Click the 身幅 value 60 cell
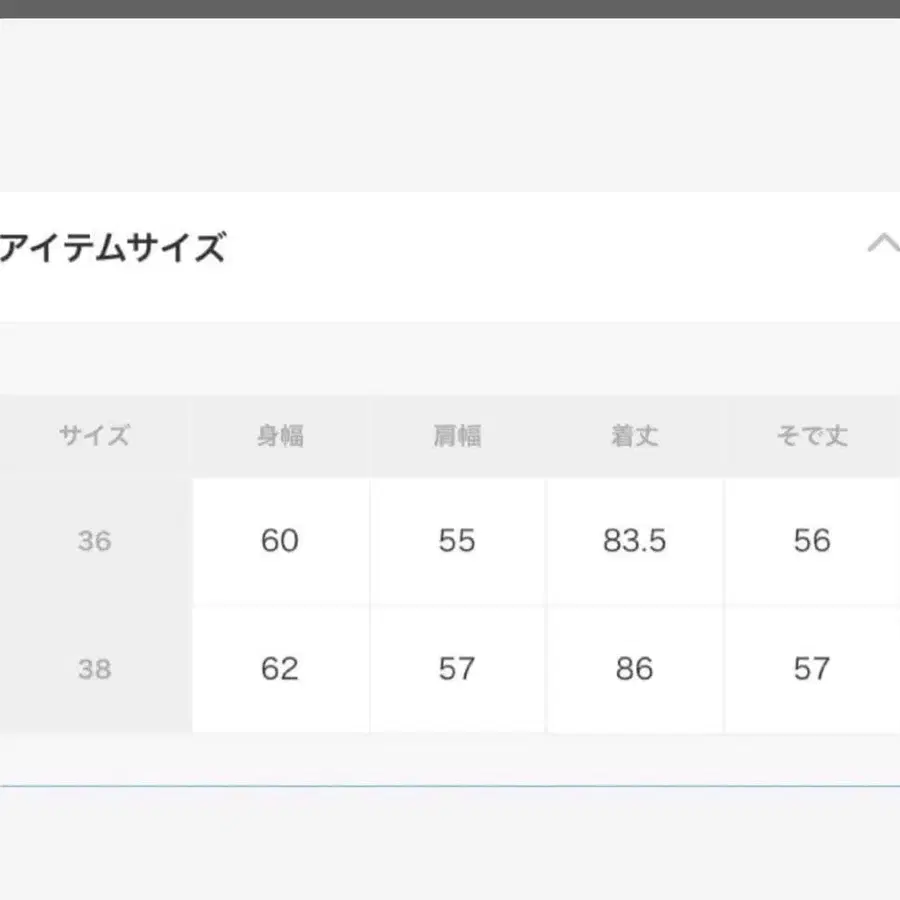Screen dimensions: 900x900 pos(281,541)
